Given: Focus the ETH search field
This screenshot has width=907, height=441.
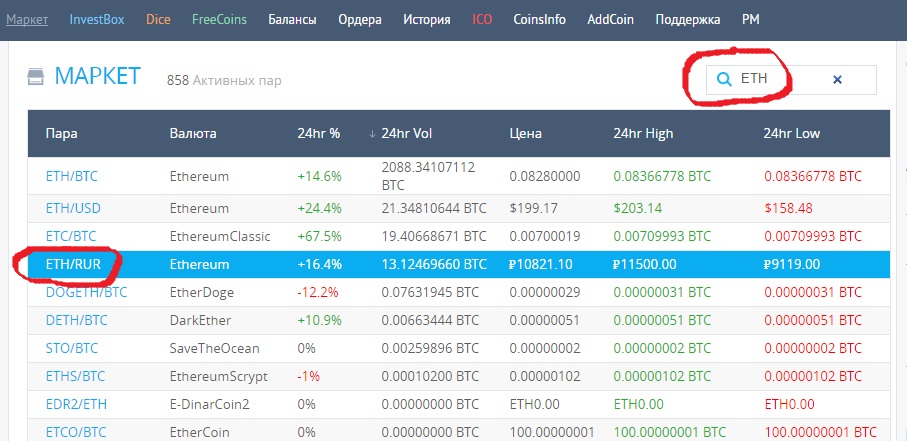Looking at the screenshot, I should (791, 79).
